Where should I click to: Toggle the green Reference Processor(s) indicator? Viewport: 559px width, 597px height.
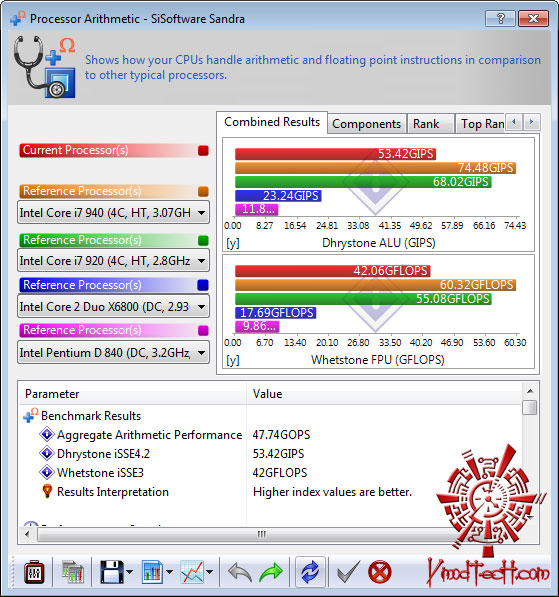[203, 241]
